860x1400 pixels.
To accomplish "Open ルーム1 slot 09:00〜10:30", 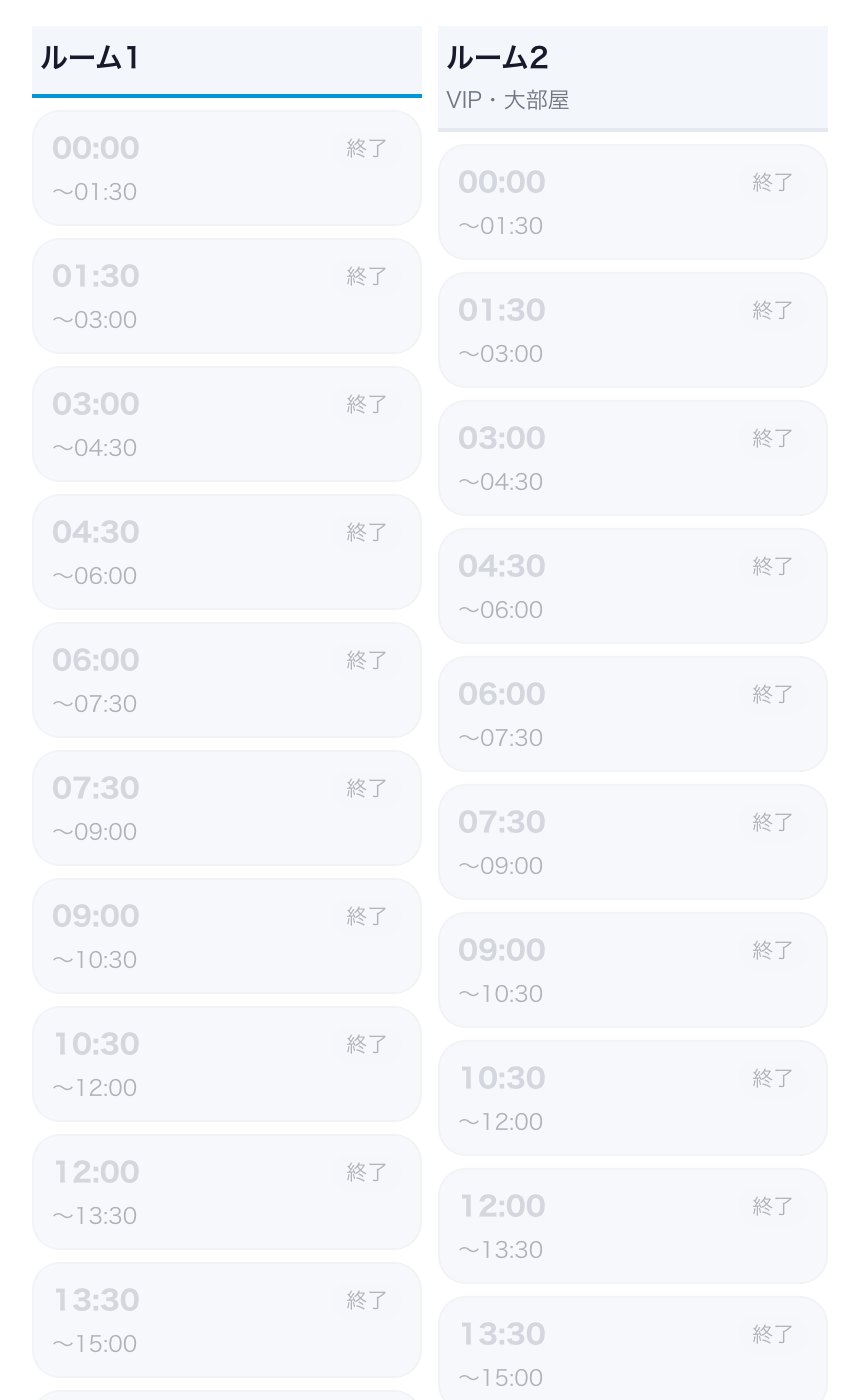I will click(227, 936).
